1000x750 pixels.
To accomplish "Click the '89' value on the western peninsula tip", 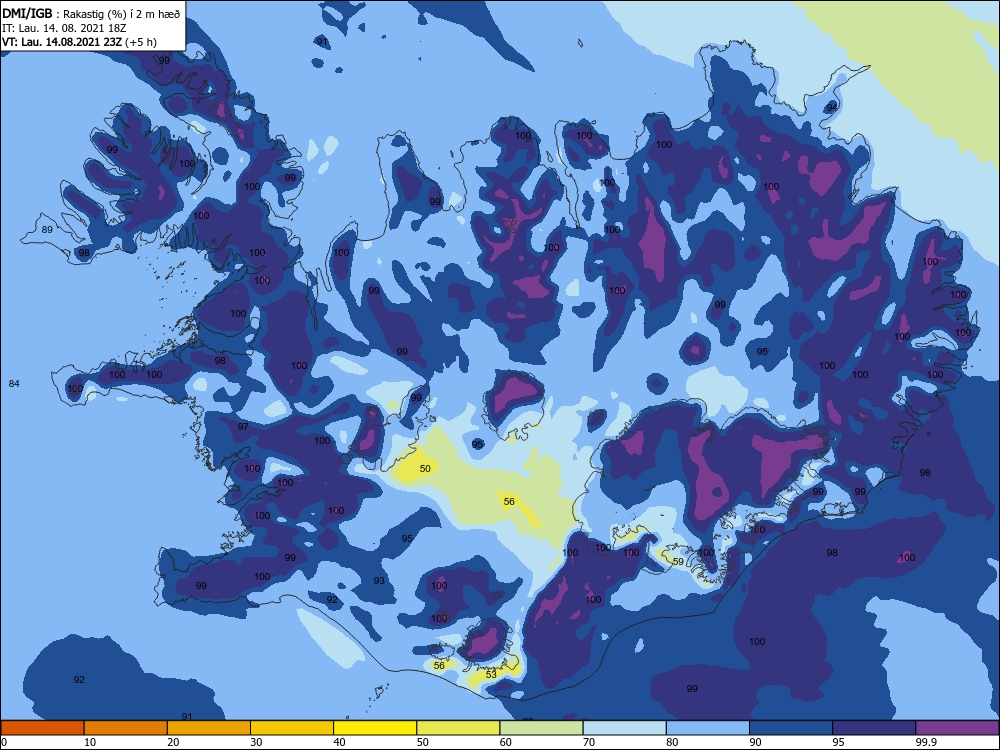I will (x=47, y=230).
